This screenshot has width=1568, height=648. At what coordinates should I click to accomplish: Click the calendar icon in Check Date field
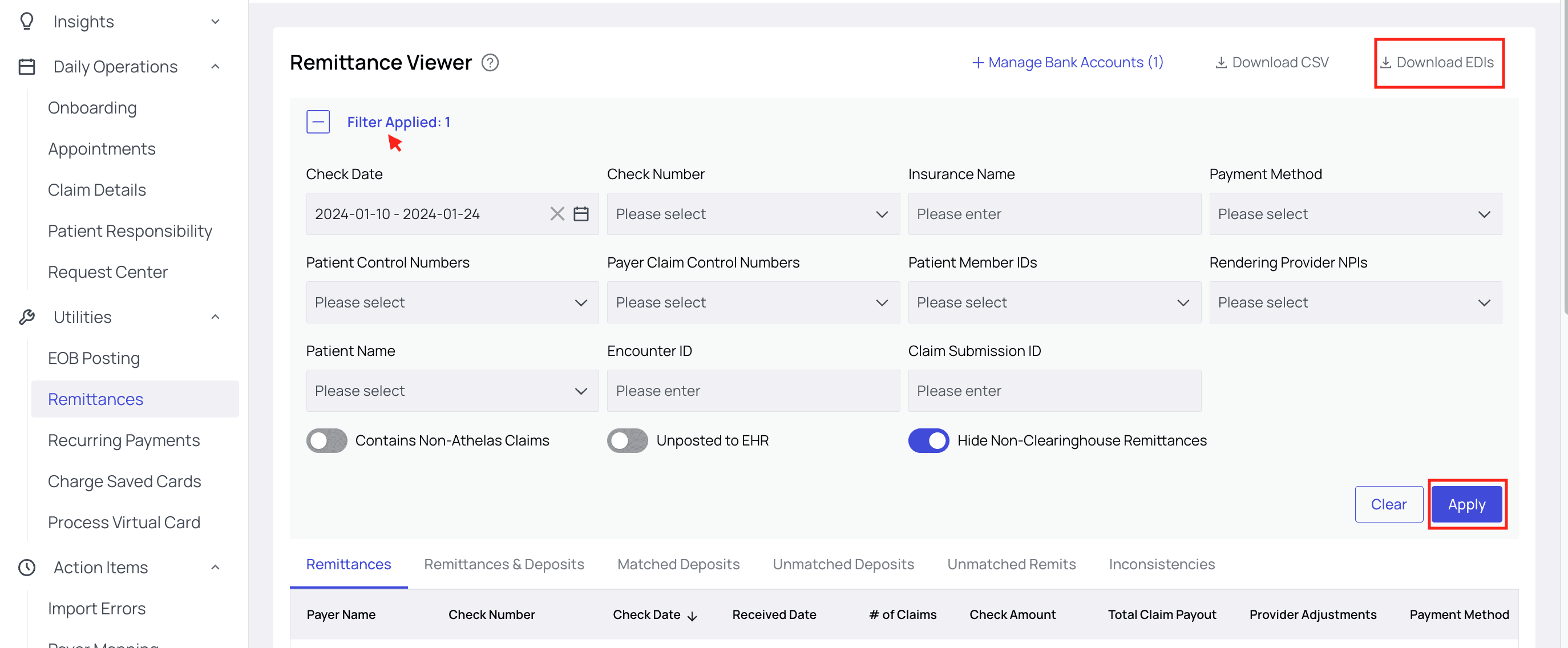coord(581,214)
